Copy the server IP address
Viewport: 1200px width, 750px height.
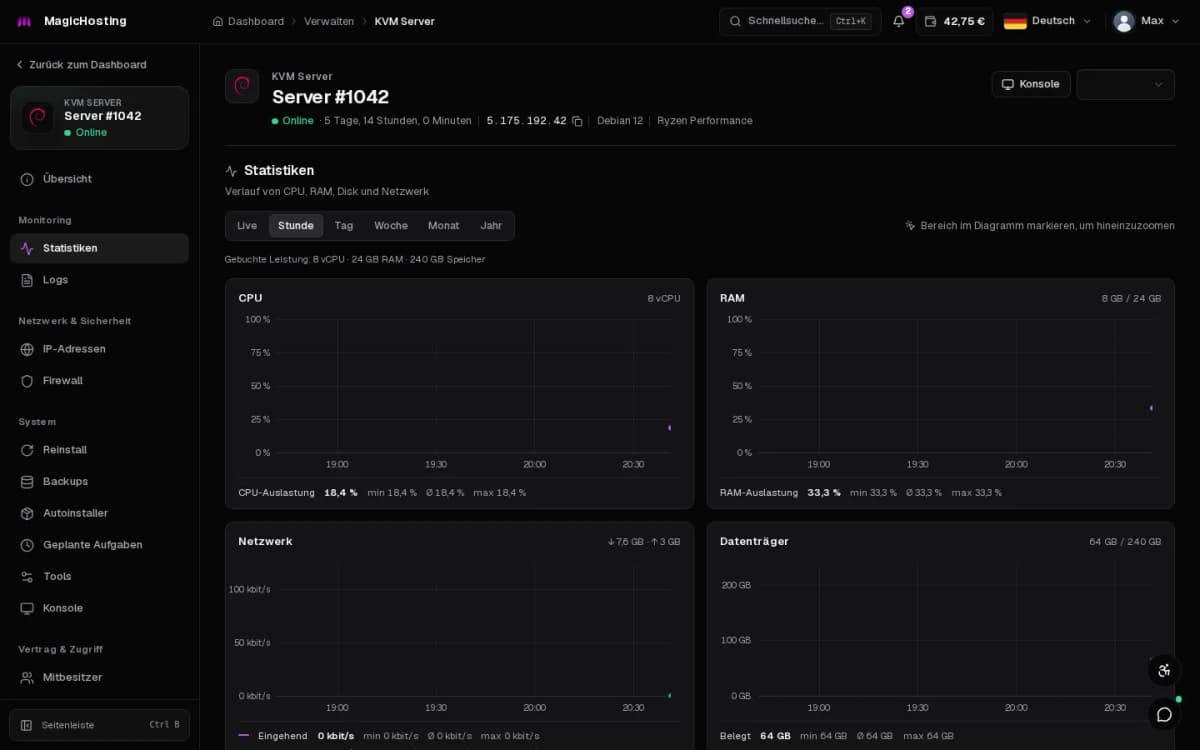(577, 121)
